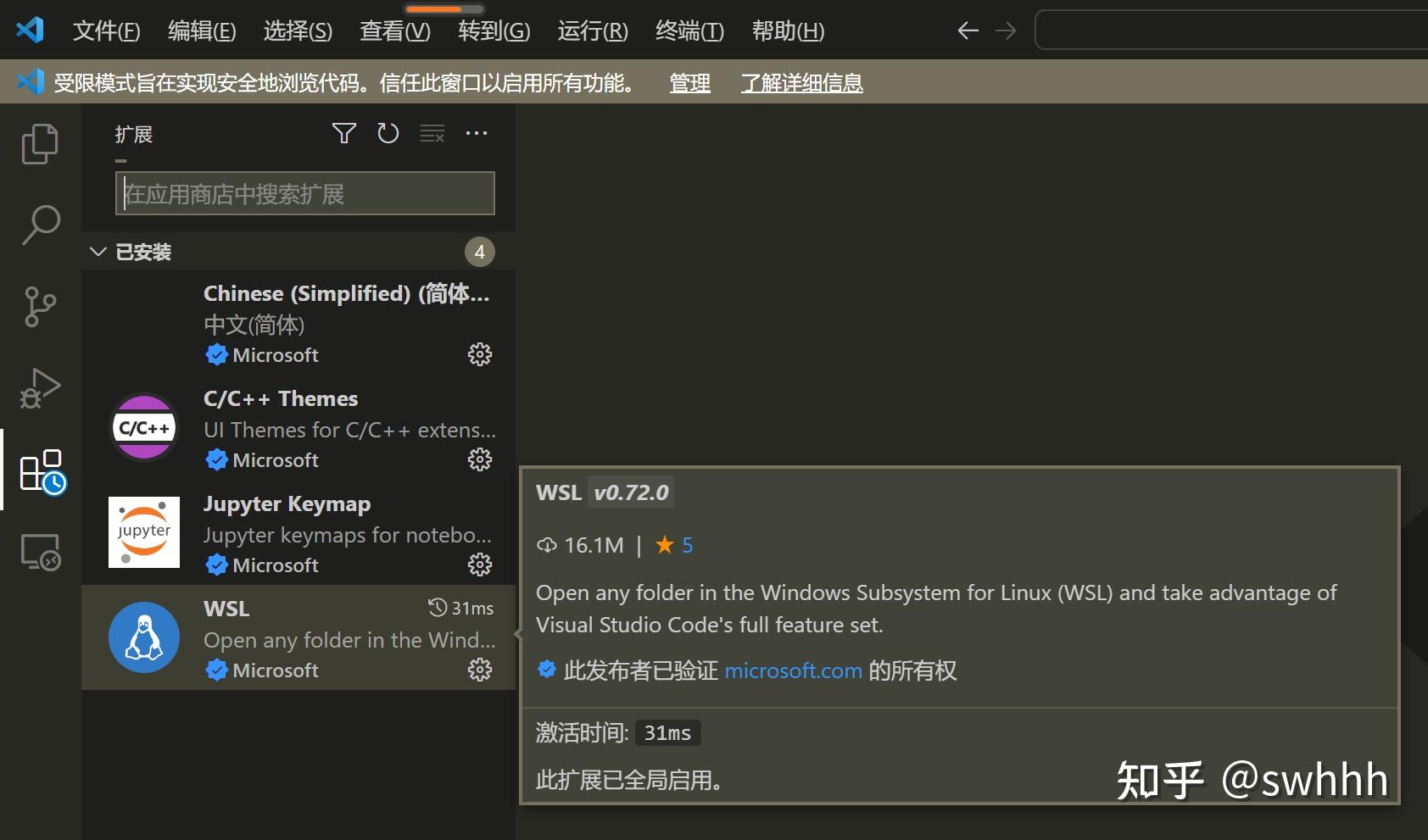Screen dimensions: 1428x840
Task: Open manage gear for WSL extension
Action: (x=480, y=670)
